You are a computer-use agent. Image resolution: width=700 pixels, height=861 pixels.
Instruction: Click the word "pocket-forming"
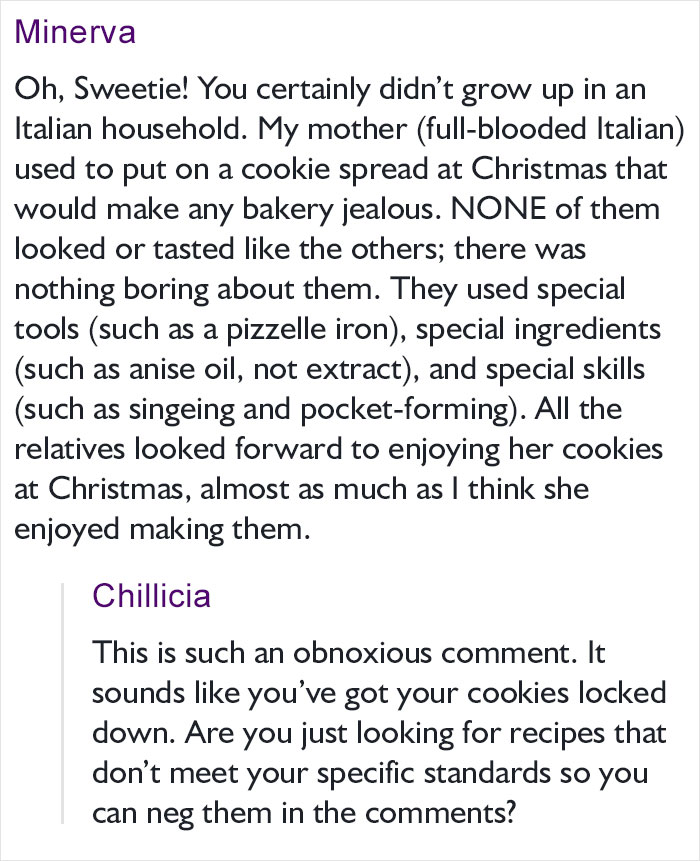(x=405, y=410)
